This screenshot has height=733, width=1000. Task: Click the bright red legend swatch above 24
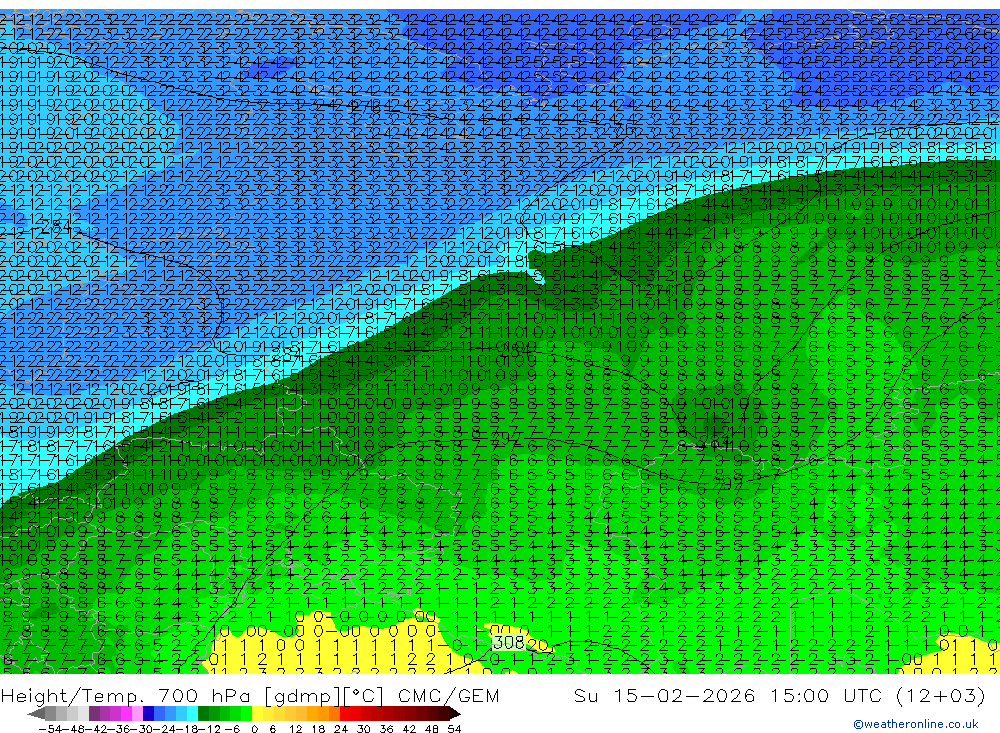[x=345, y=714]
